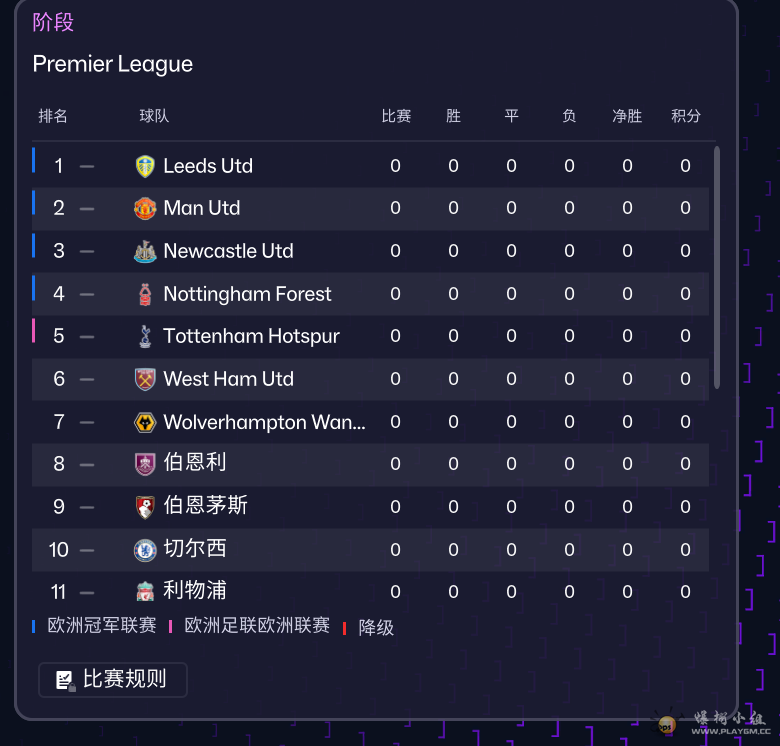Image resolution: width=780 pixels, height=746 pixels.
Task: Click the Man Utd club crest
Action: pos(146,208)
